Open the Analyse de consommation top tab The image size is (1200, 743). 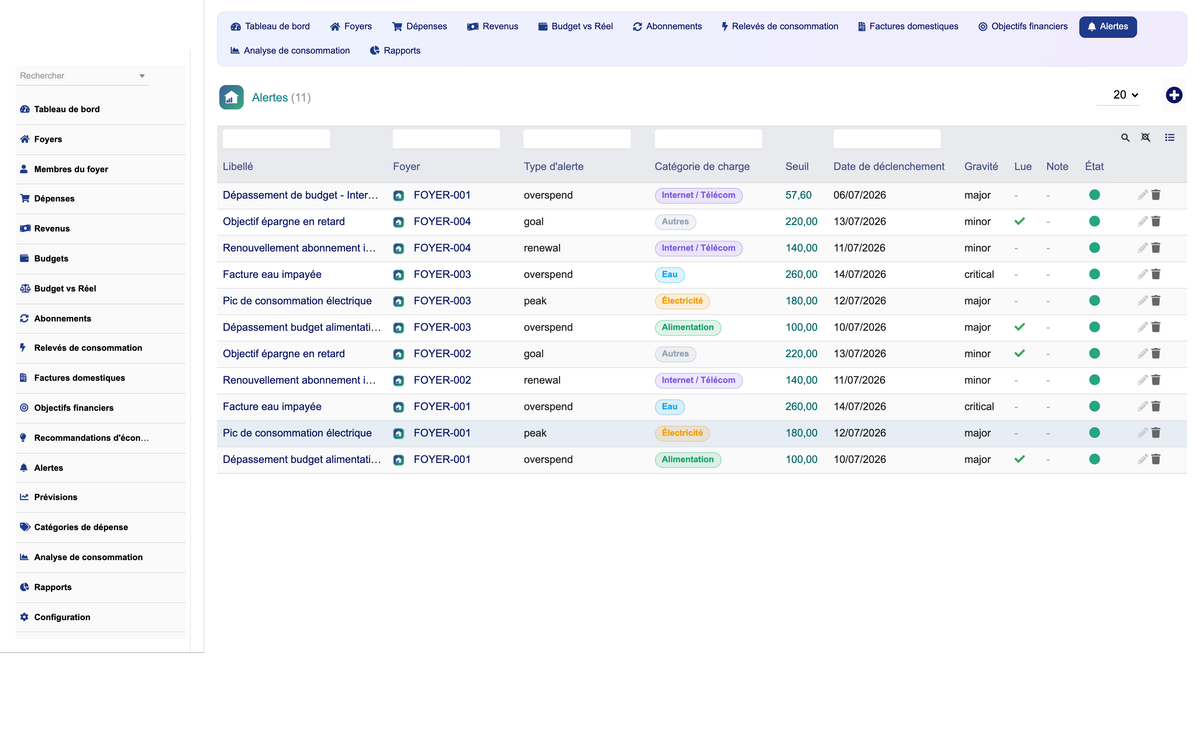[x=290, y=51]
